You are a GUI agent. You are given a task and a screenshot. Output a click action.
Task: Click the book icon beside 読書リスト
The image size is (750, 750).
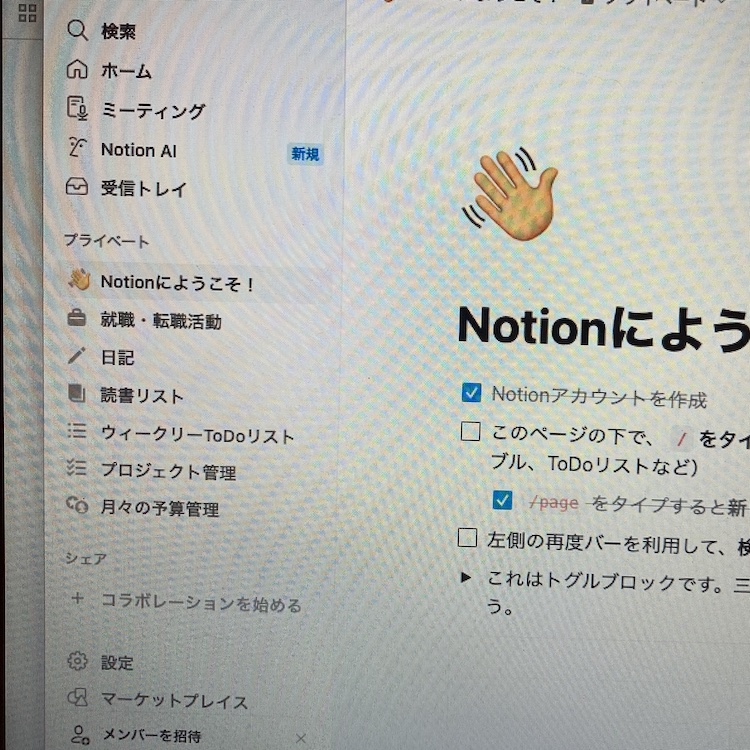77,393
